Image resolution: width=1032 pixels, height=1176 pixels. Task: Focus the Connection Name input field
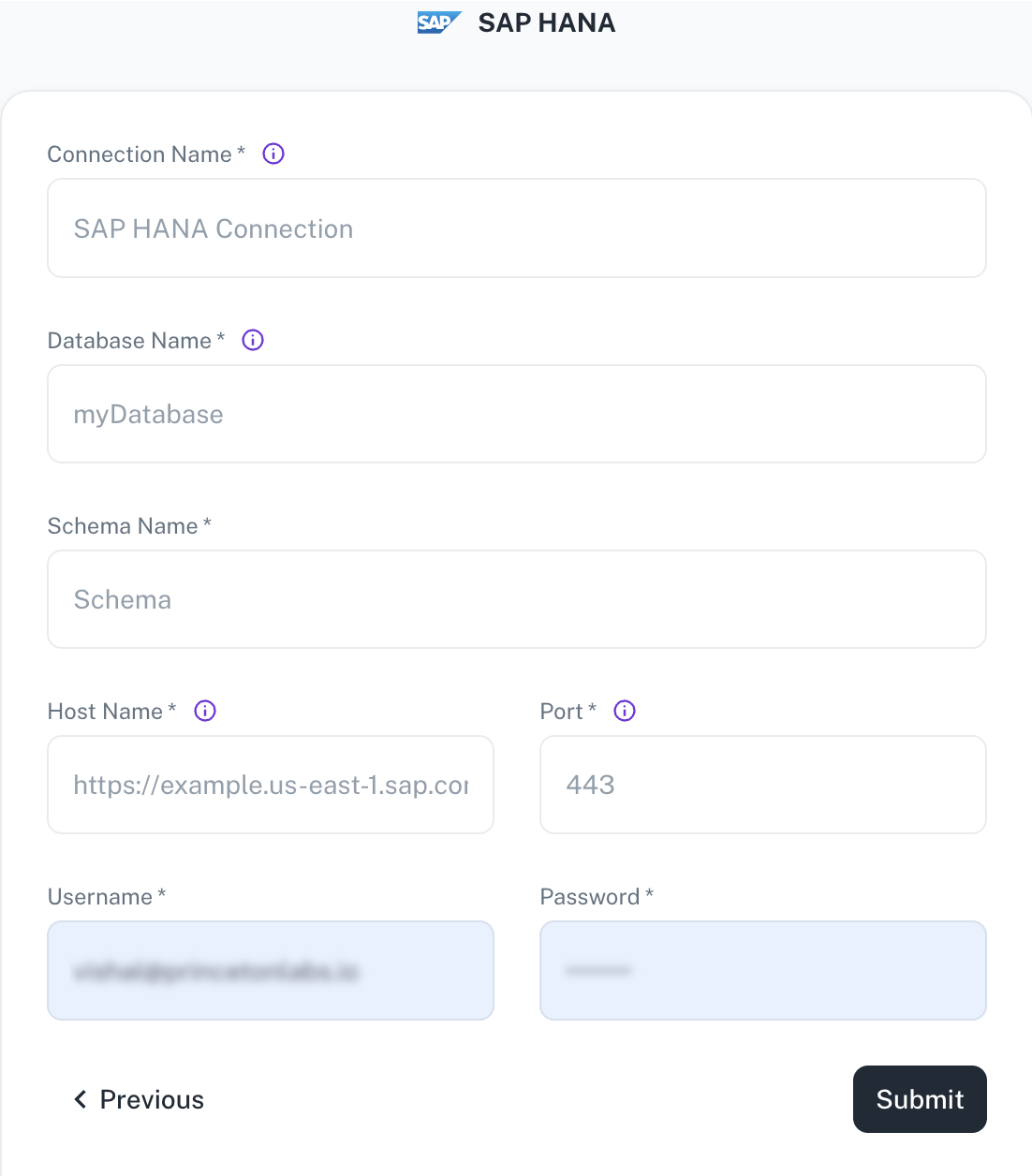[517, 228]
